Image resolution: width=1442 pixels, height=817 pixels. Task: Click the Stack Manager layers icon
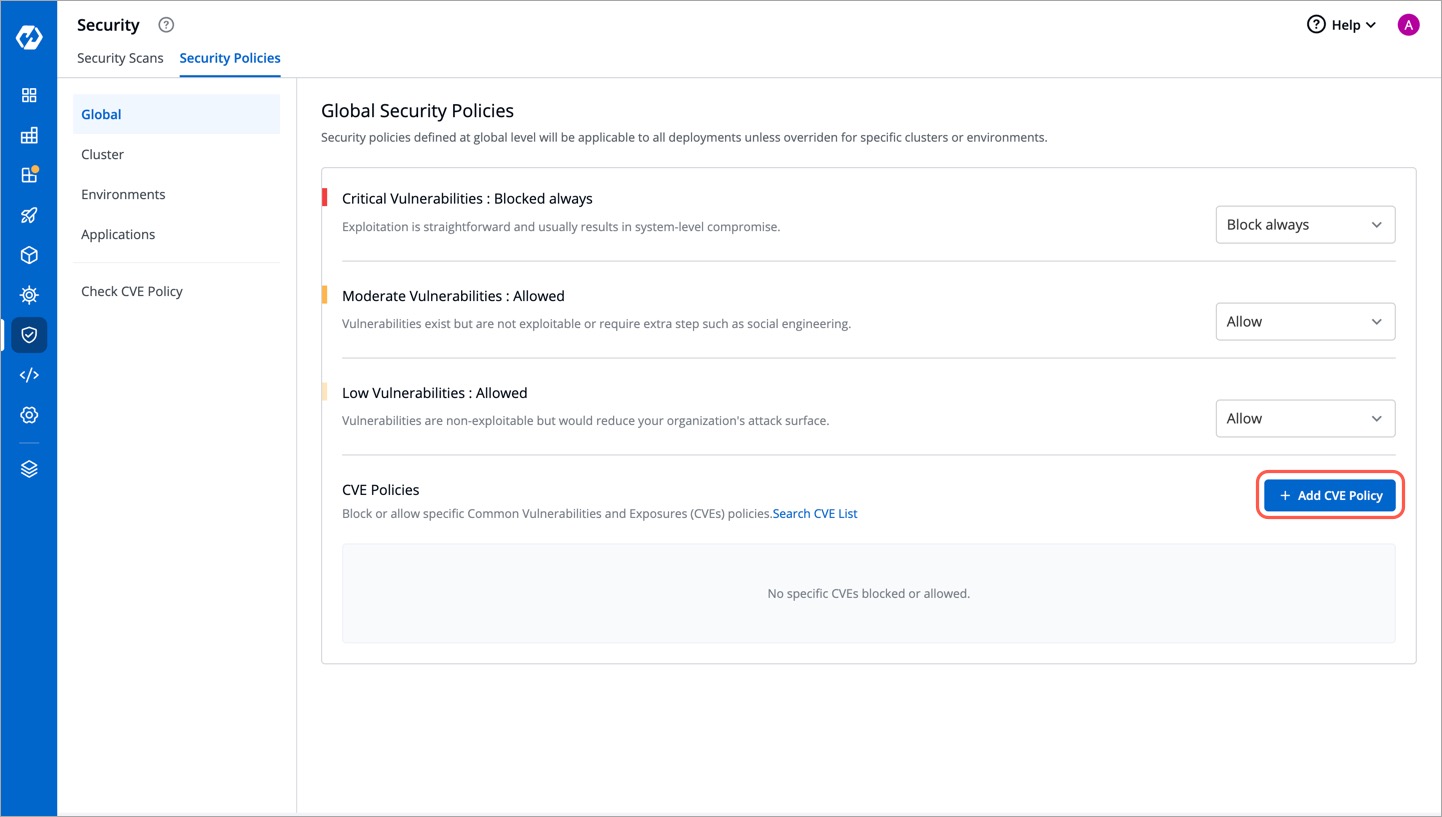click(29, 468)
